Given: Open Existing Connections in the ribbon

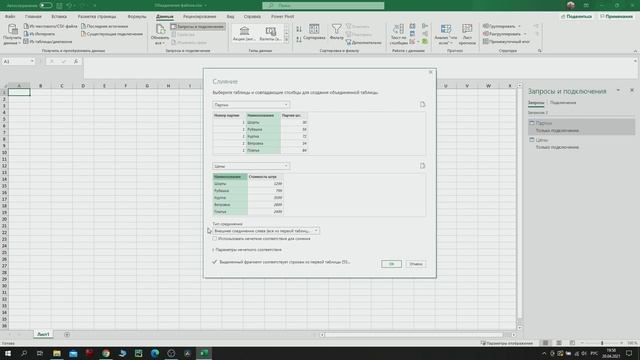Looking at the screenshot, I should [x=111, y=34].
